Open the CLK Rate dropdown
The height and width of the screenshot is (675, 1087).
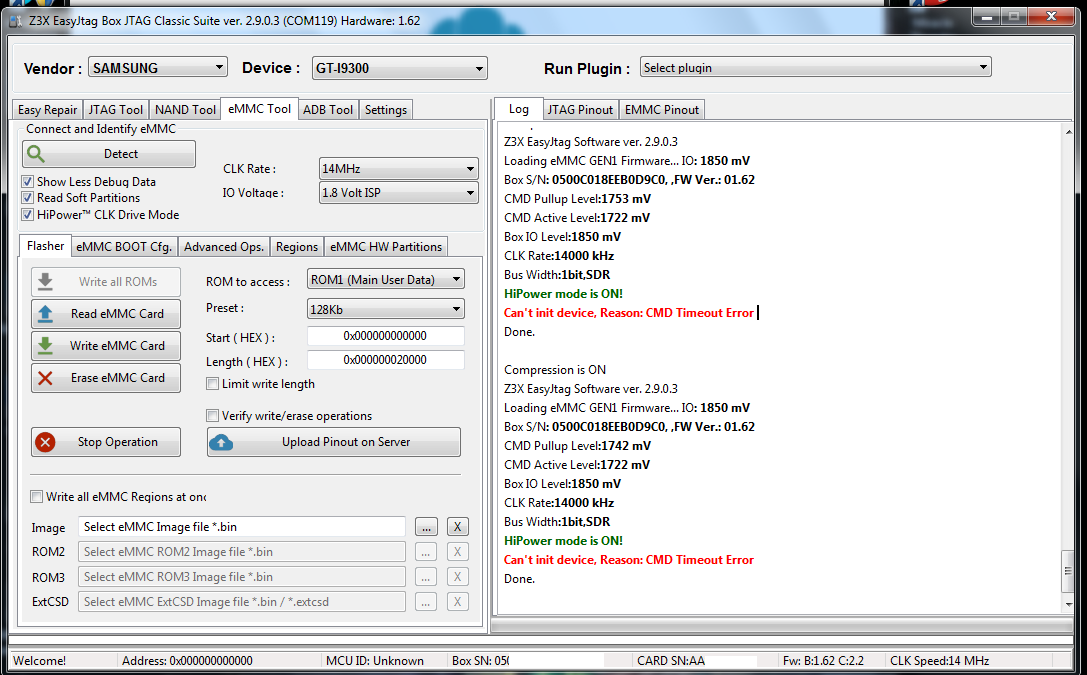[x=399, y=168]
